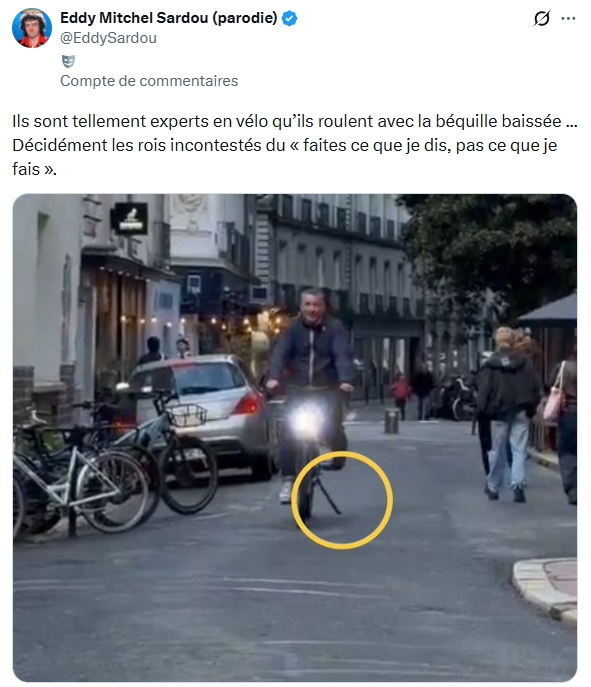
Task: Open the @EddySardou handle link
Action: 108,38
